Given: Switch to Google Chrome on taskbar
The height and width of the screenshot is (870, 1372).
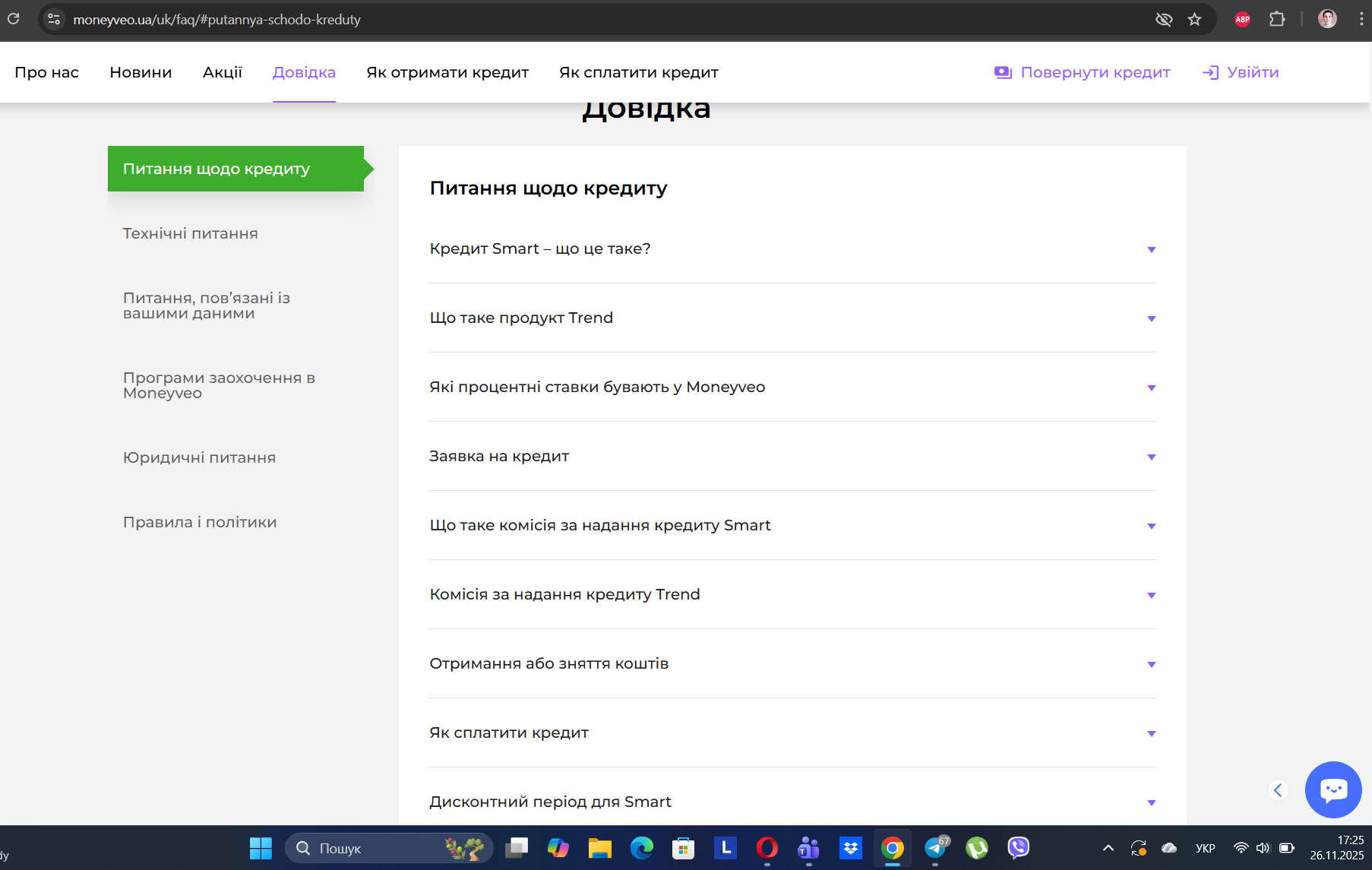Looking at the screenshot, I should click(893, 848).
